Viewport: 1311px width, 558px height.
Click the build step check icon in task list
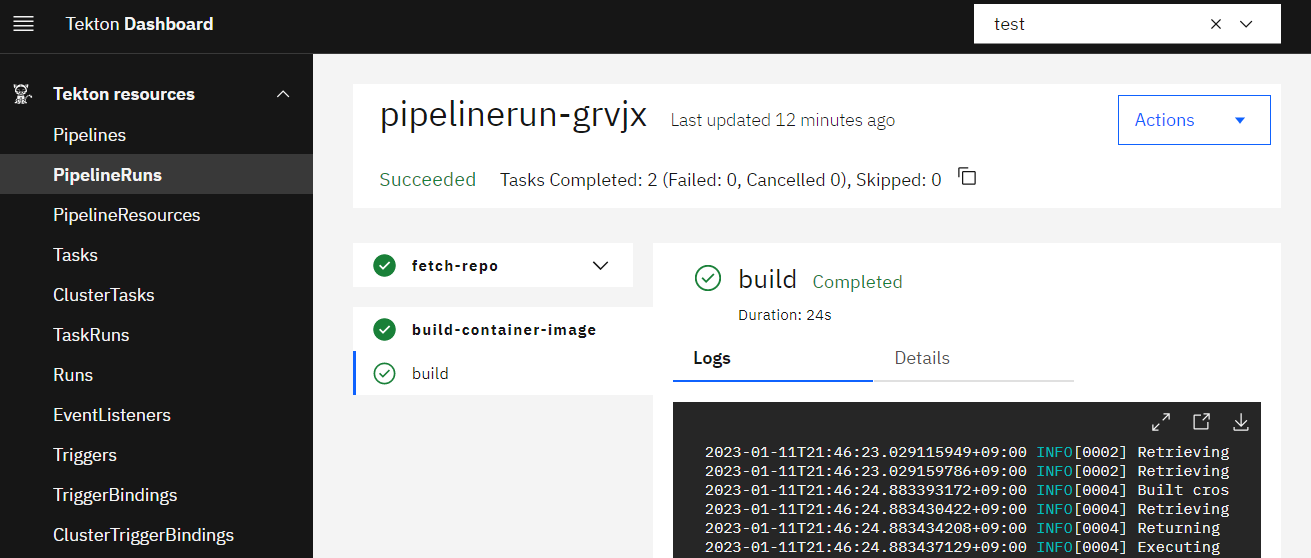[x=384, y=374]
